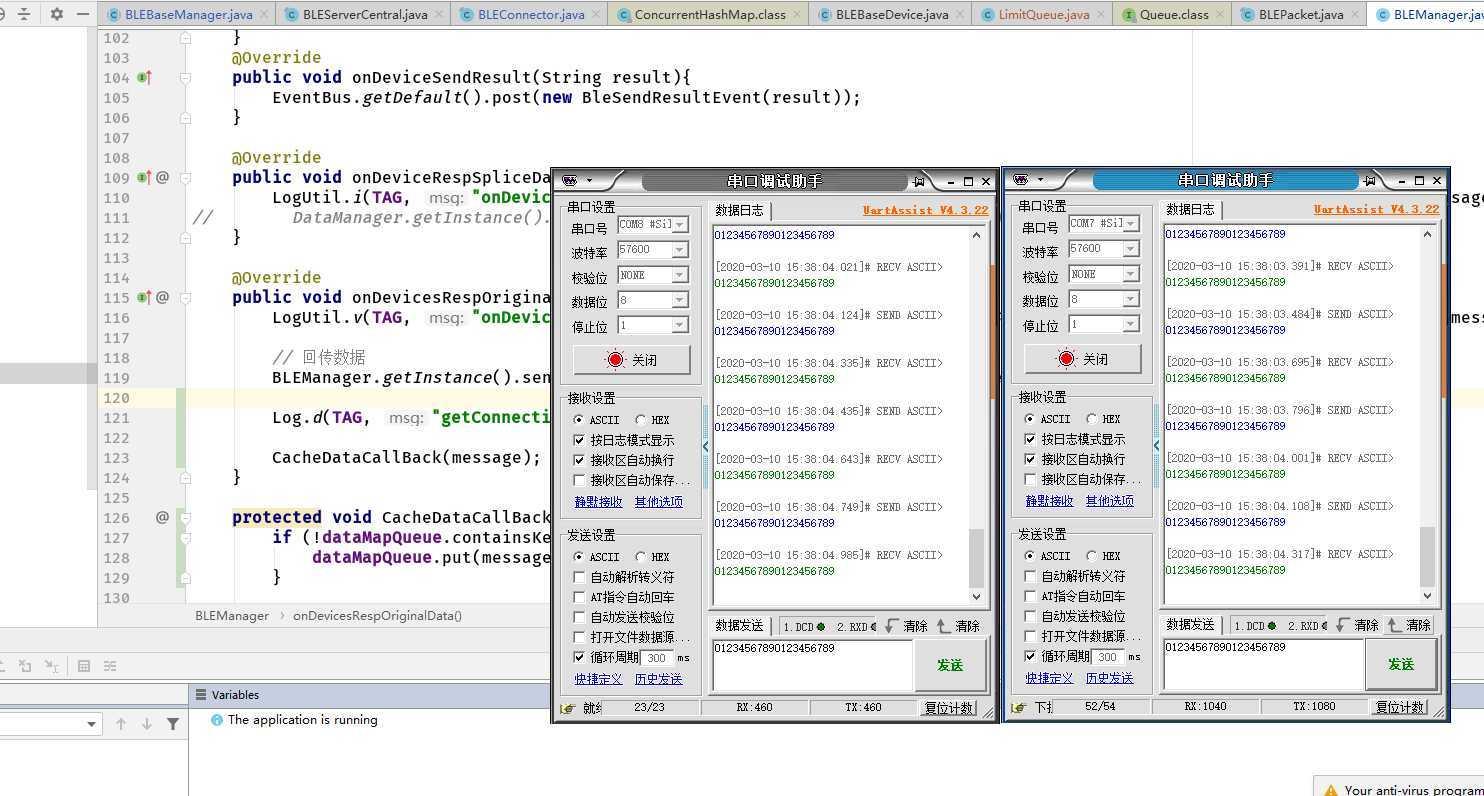Click debugger down arrow (next frame)
Screen dimensions: 1484x796
[x=147, y=724]
